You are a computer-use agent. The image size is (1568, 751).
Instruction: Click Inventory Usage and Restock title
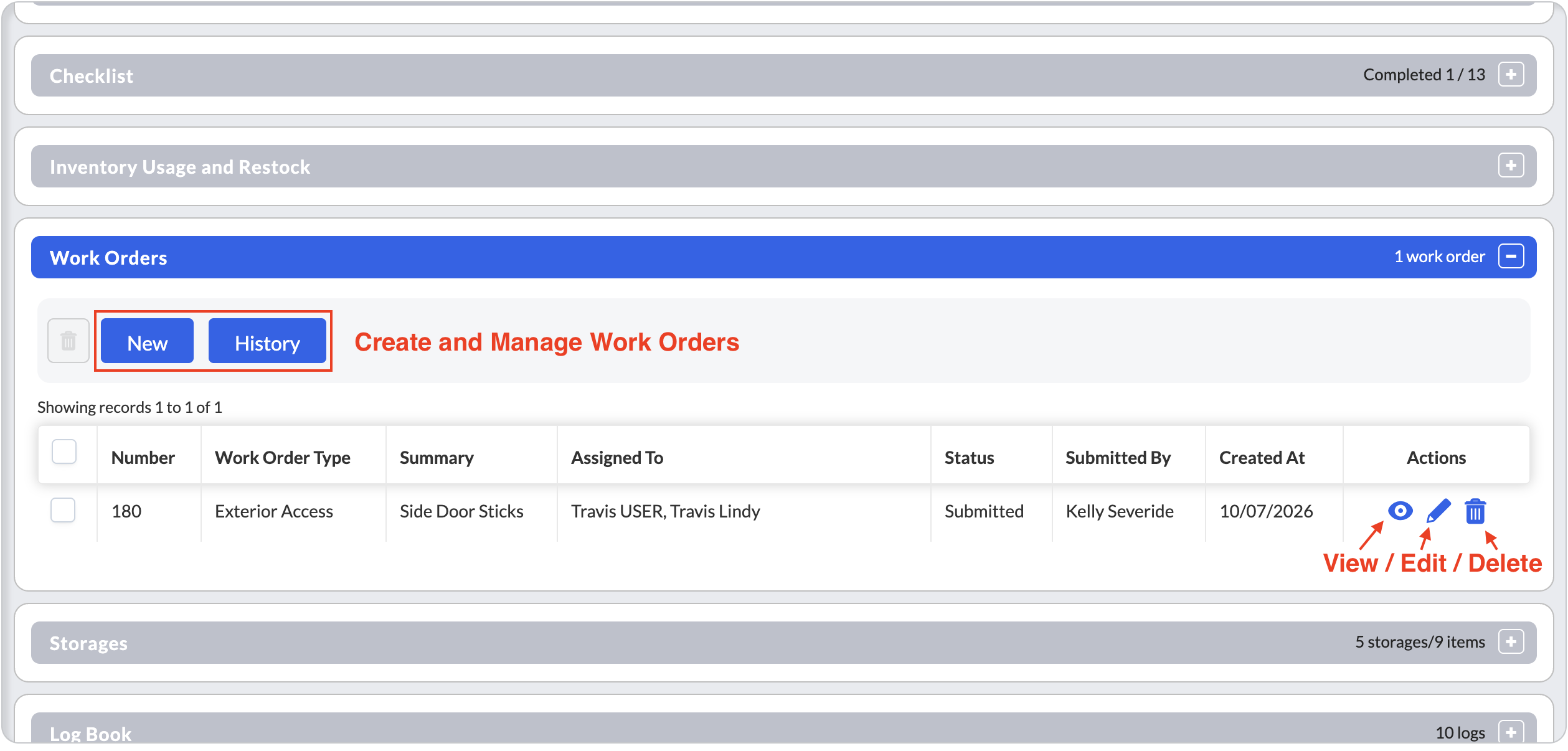click(180, 167)
